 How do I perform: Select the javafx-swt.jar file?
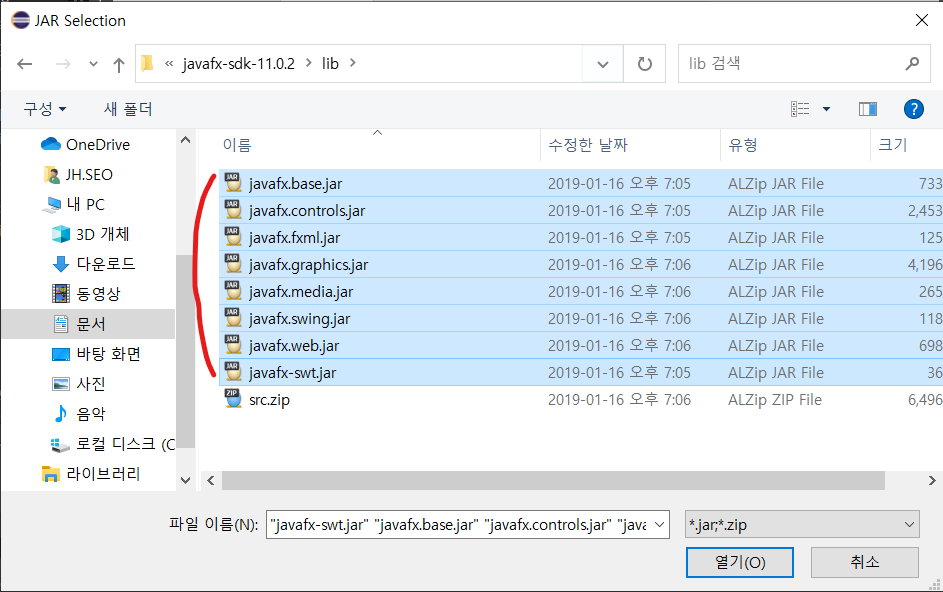tap(581, 372)
